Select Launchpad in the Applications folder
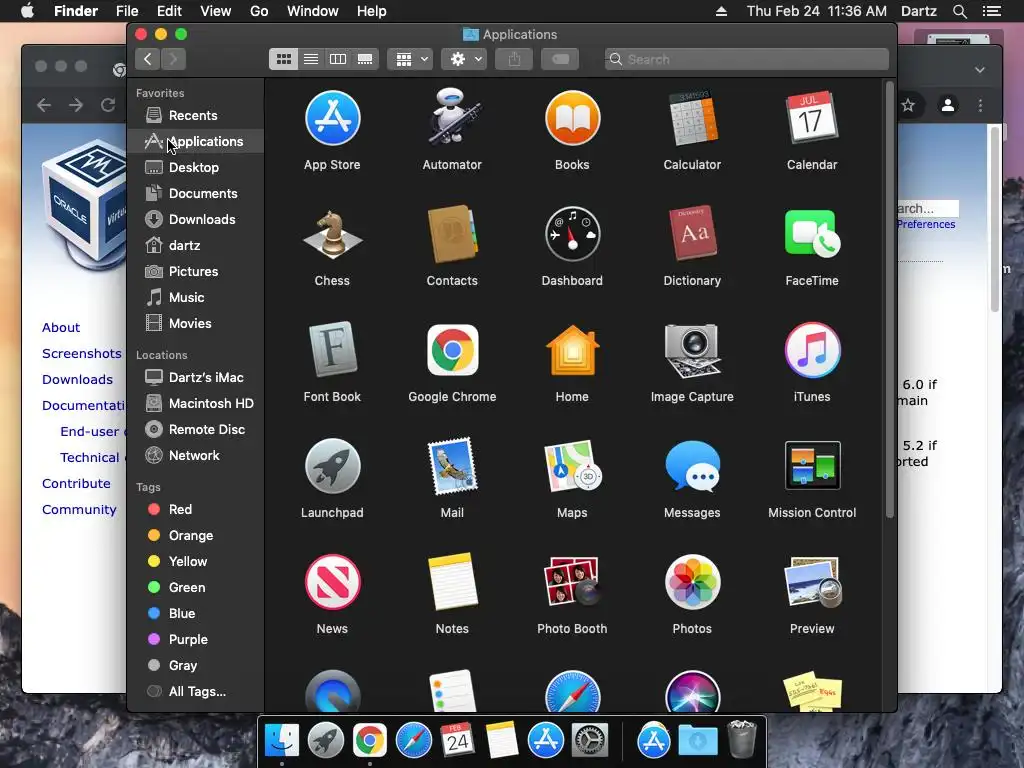Viewport: 1024px width, 768px height. coord(332,466)
